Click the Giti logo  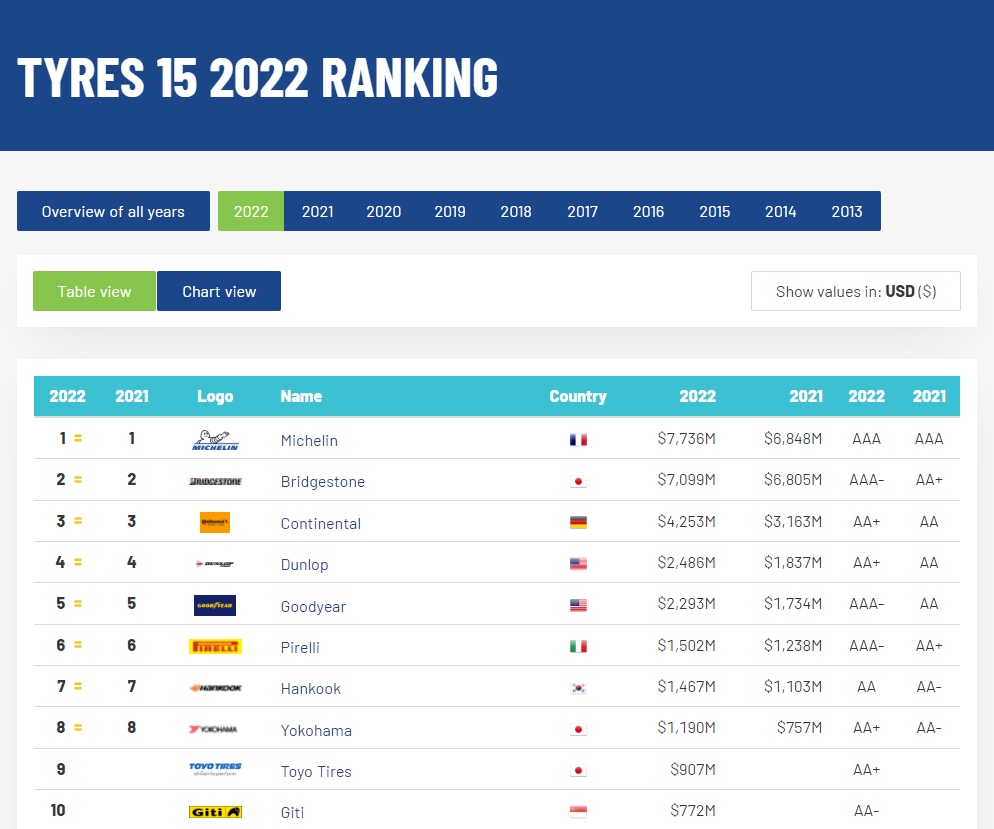click(216, 812)
